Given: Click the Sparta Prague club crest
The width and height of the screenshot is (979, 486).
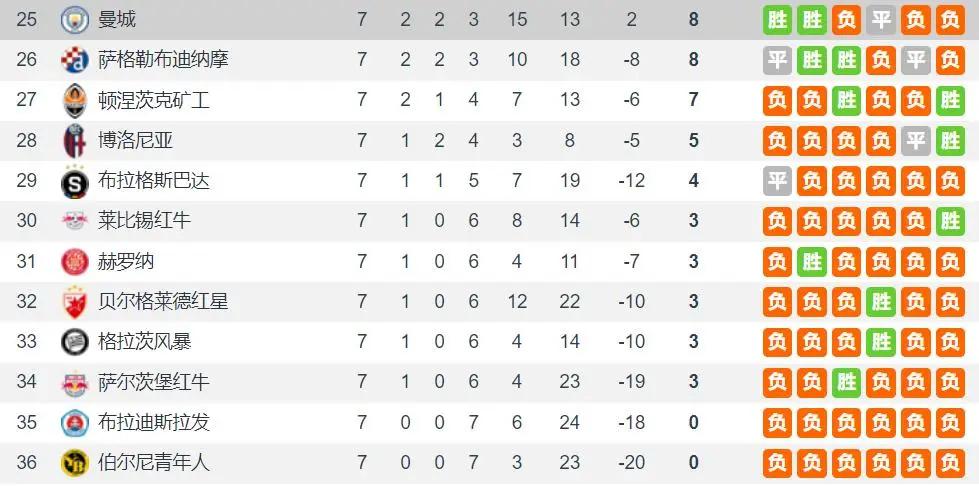Looking at the screenshot, I should pyautogui.click(x=75, y=181).
